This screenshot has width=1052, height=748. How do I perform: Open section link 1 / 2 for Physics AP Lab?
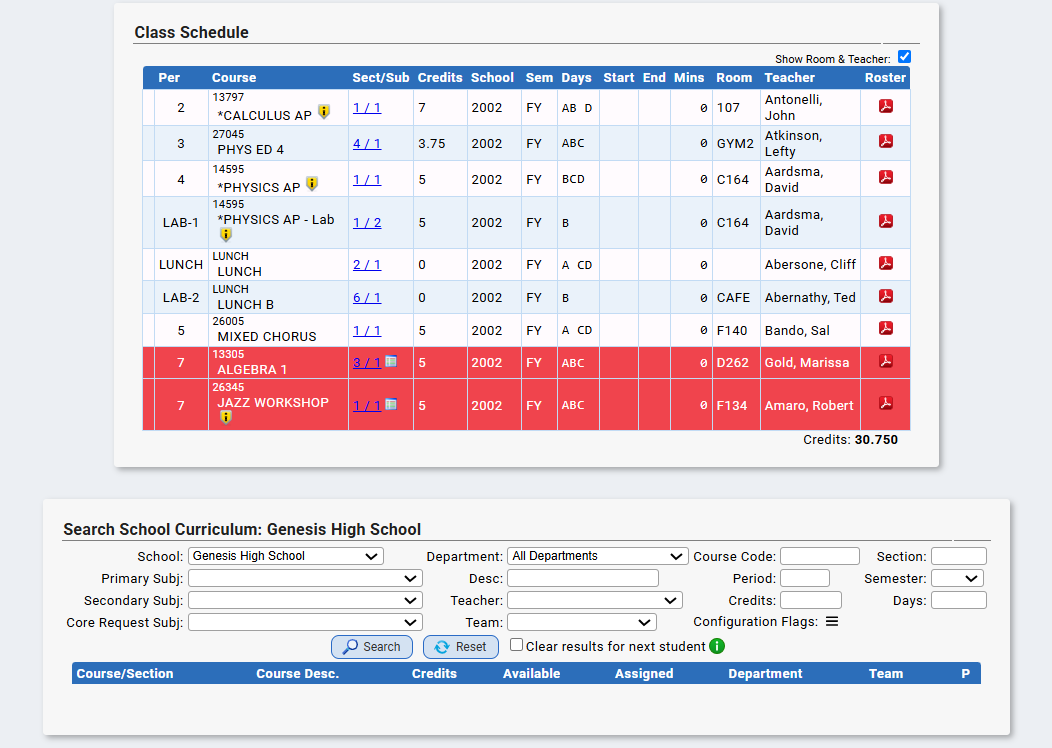click(x=367, y=223)
